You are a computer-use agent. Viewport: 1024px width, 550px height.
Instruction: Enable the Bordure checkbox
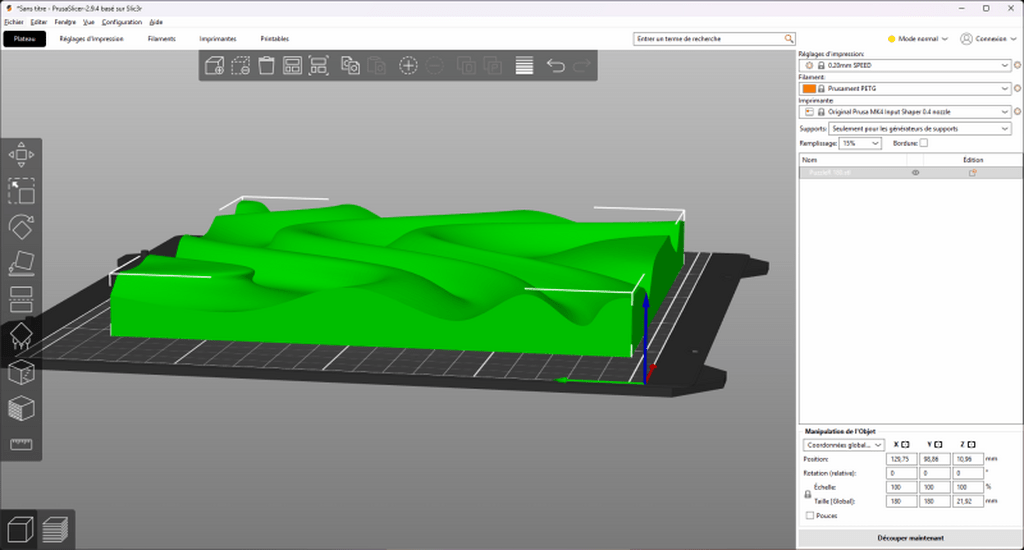[923, 143]
